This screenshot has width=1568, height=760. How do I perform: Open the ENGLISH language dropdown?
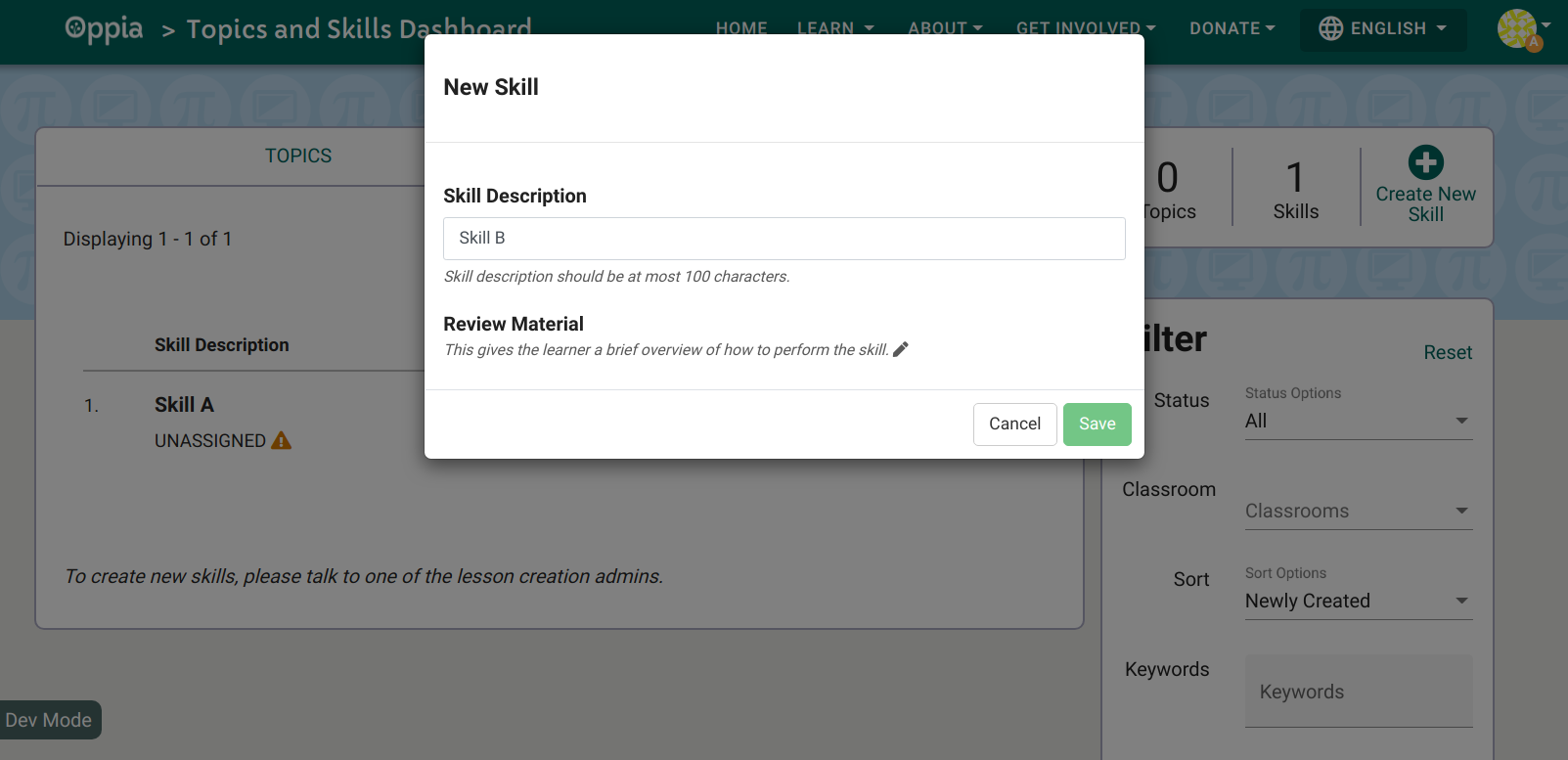[1383, 28]
